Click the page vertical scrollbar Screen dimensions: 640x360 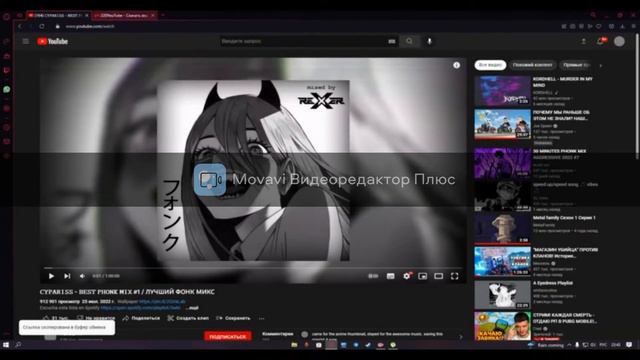tap(637, 96)
